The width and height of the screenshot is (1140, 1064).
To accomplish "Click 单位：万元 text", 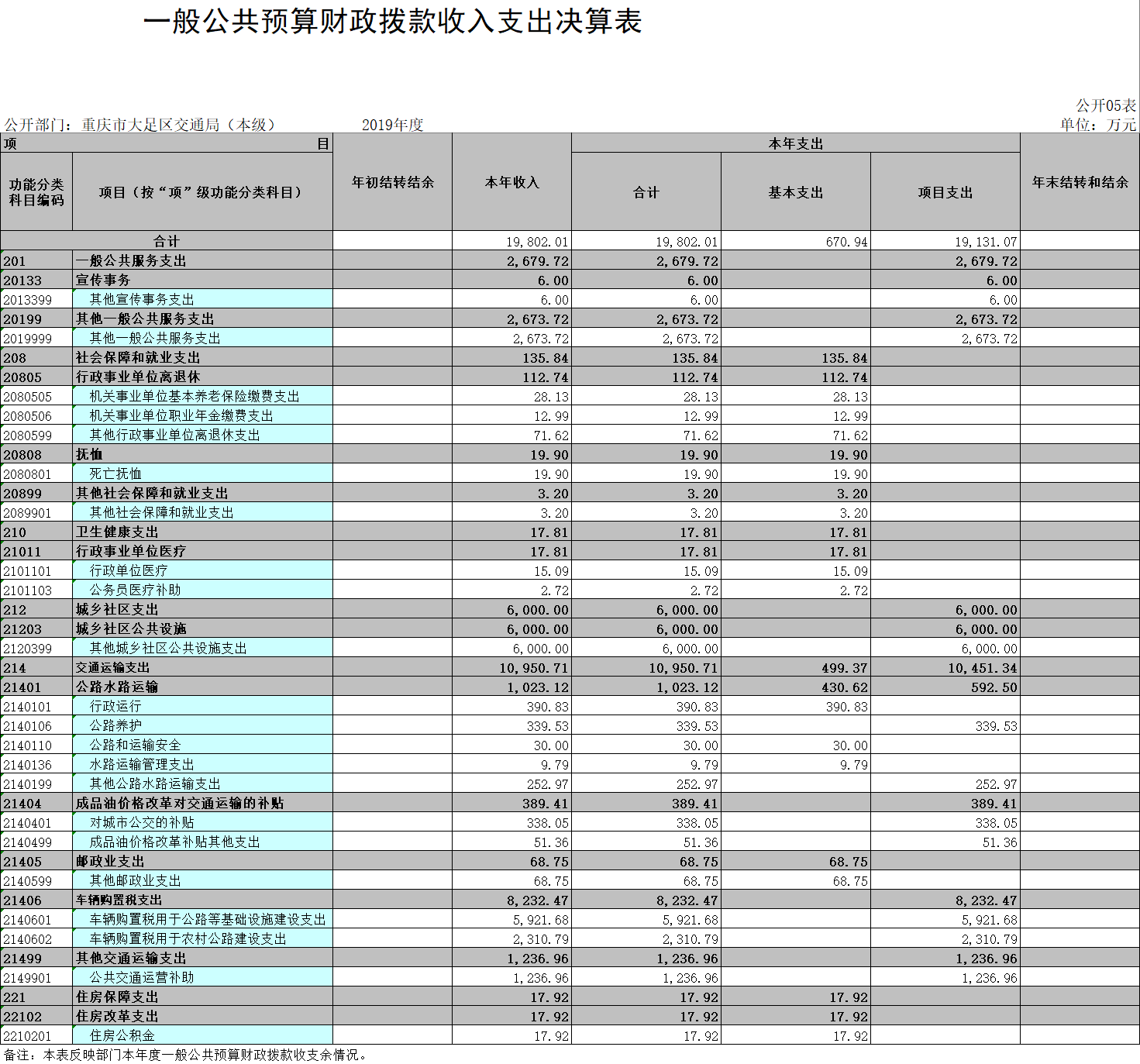I will [x=1099, y=124].
